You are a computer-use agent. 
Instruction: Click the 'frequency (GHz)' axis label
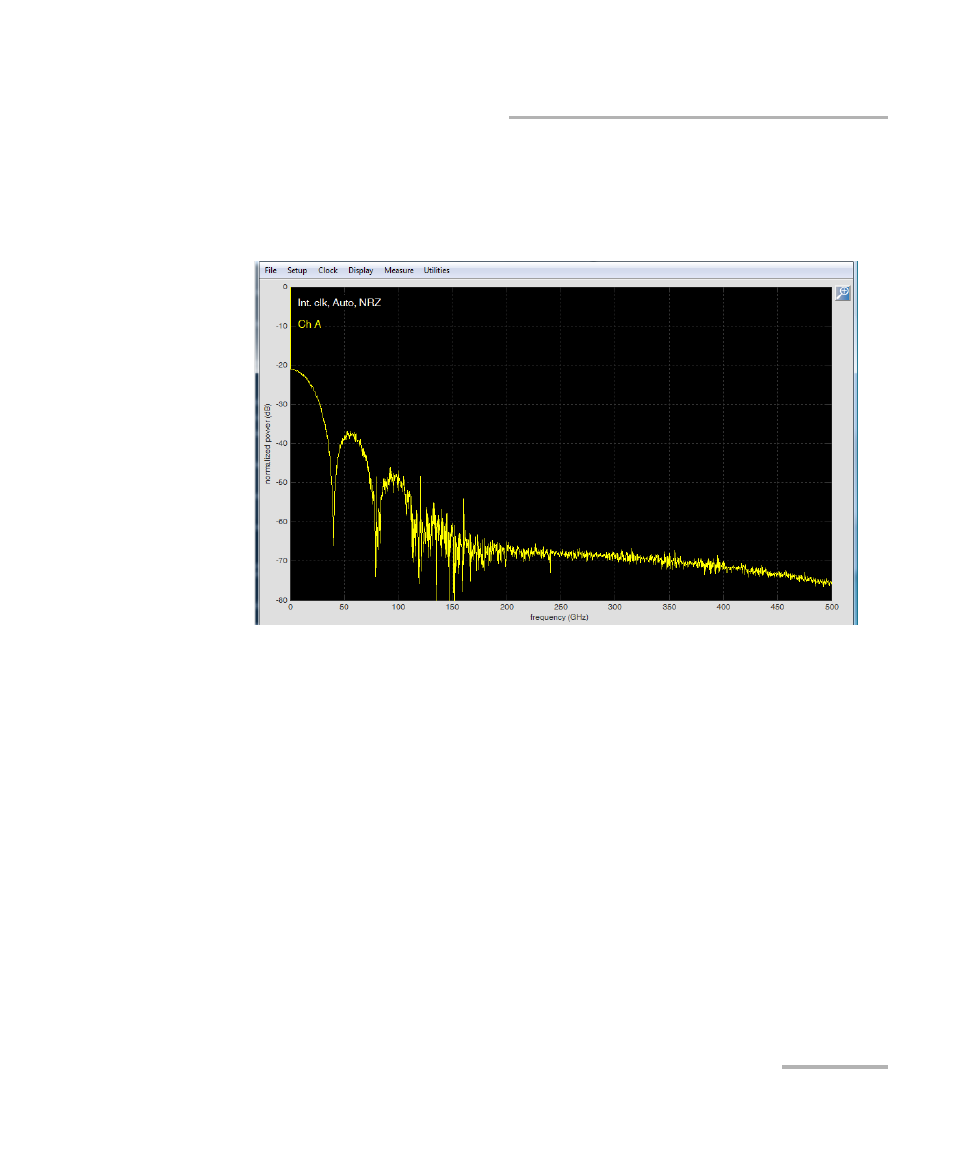559,617
